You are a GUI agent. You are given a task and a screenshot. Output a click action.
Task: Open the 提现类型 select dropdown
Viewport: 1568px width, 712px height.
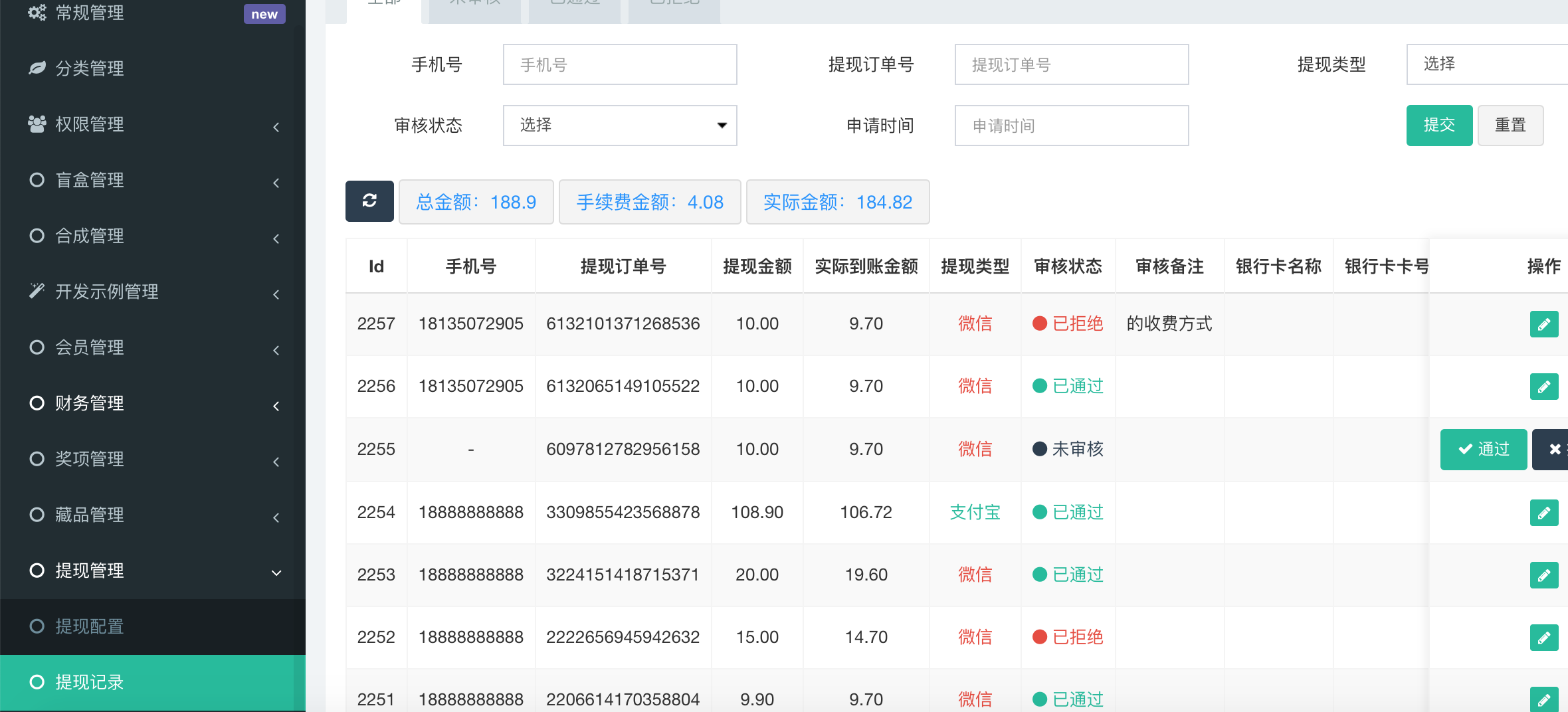tap(1486, 64)
